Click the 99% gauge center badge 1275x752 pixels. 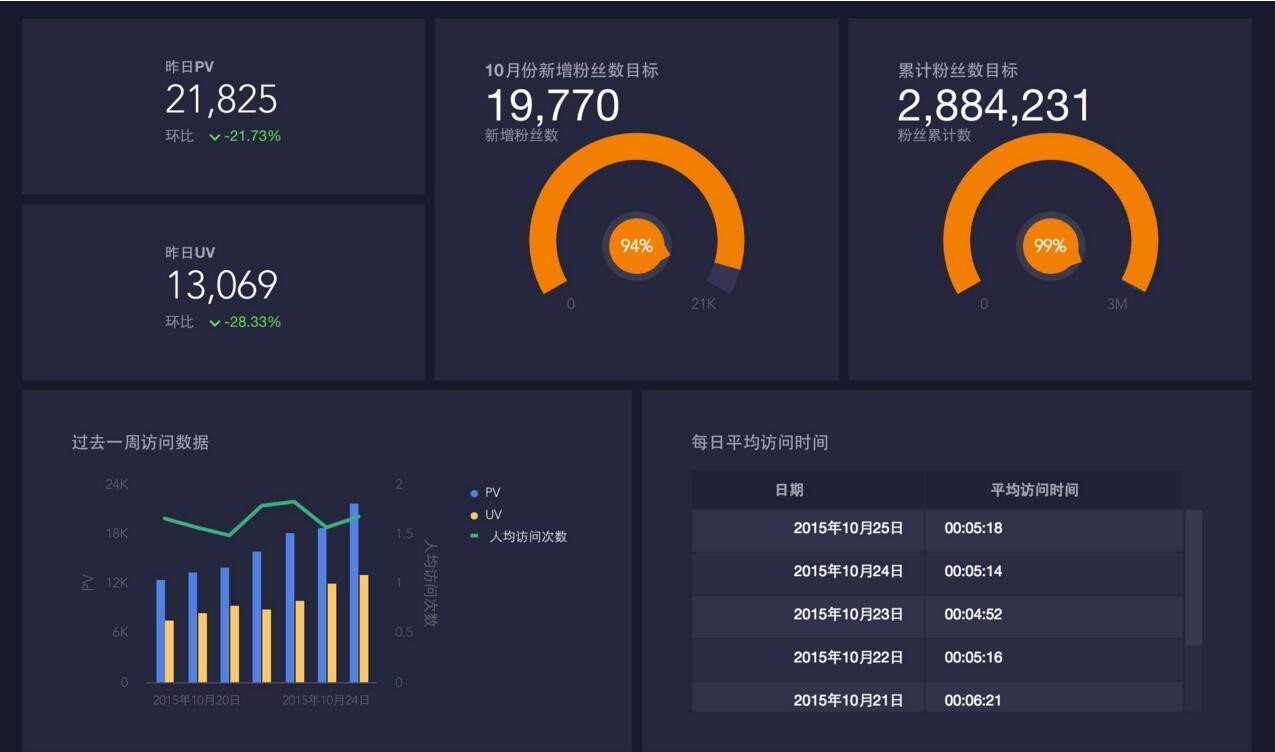1050,246
